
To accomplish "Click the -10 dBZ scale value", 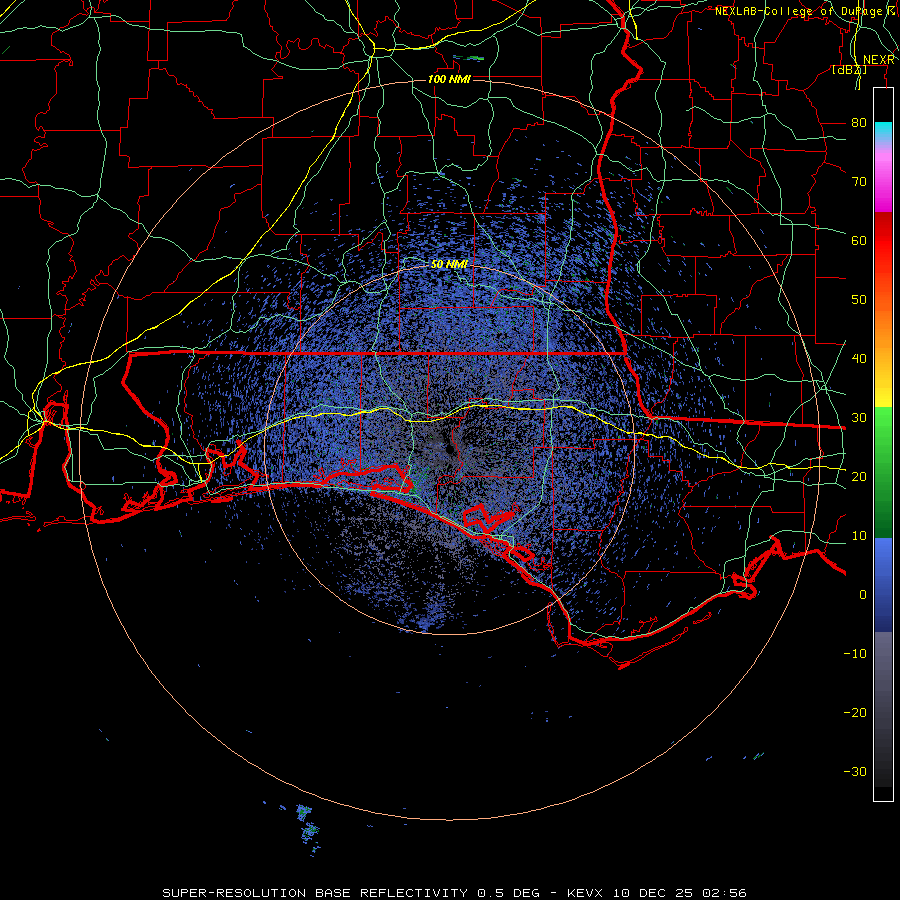I will click(x=855, y=653).
